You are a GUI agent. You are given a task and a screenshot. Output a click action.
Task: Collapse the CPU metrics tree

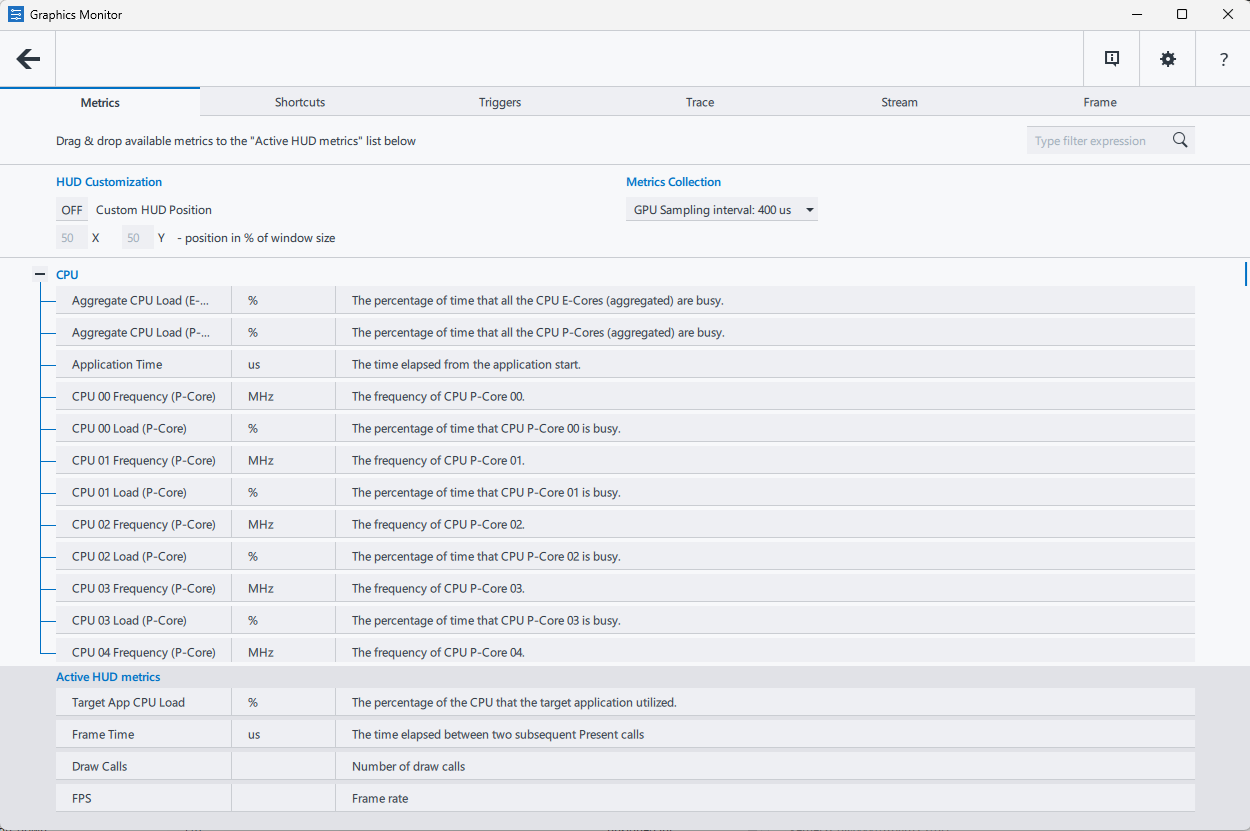[40, 274]
